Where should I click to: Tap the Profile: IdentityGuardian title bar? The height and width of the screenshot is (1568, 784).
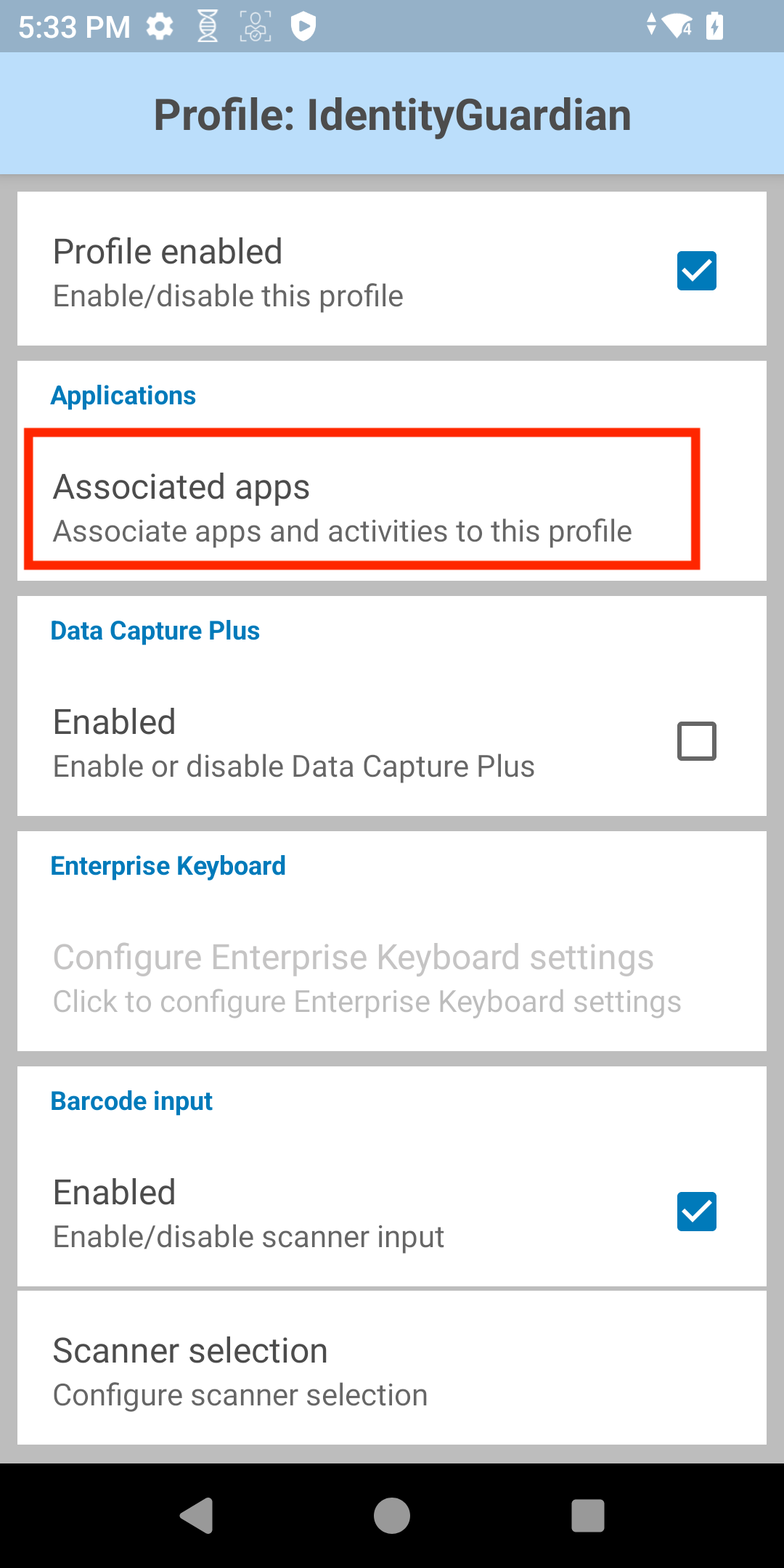[392, 115]
